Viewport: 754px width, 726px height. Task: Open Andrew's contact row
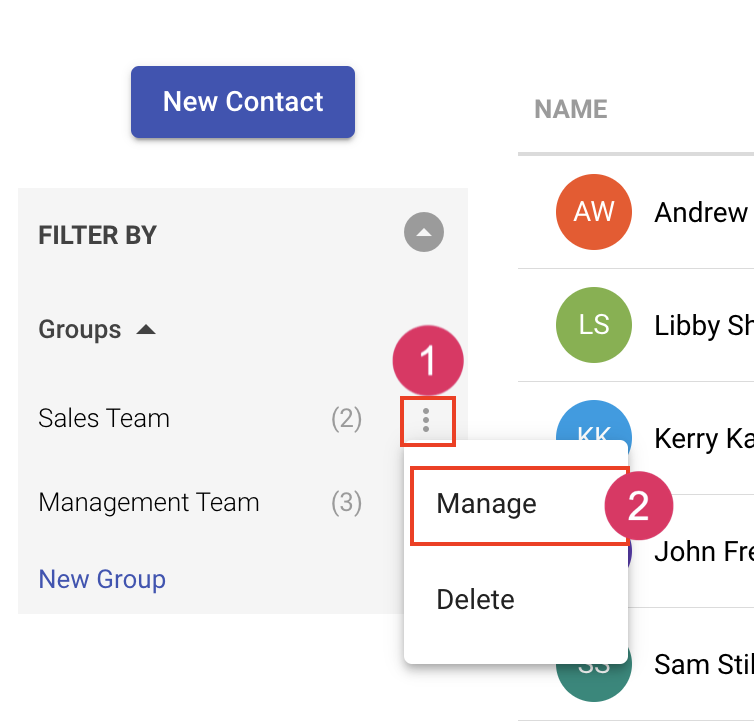[701, 212]
